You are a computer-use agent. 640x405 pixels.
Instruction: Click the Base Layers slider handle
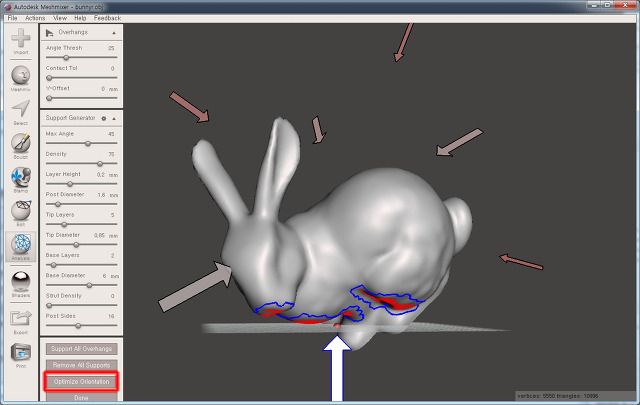point(53,265)
